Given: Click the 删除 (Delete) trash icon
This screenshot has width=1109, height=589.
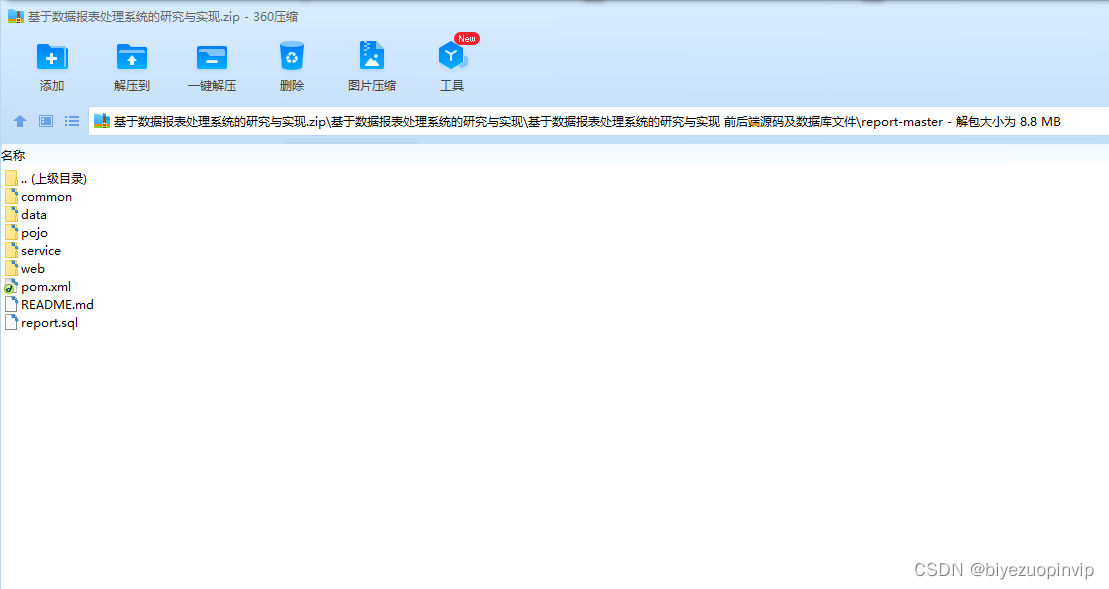Looking at the screenshot, I should click(x=292, y=57).
